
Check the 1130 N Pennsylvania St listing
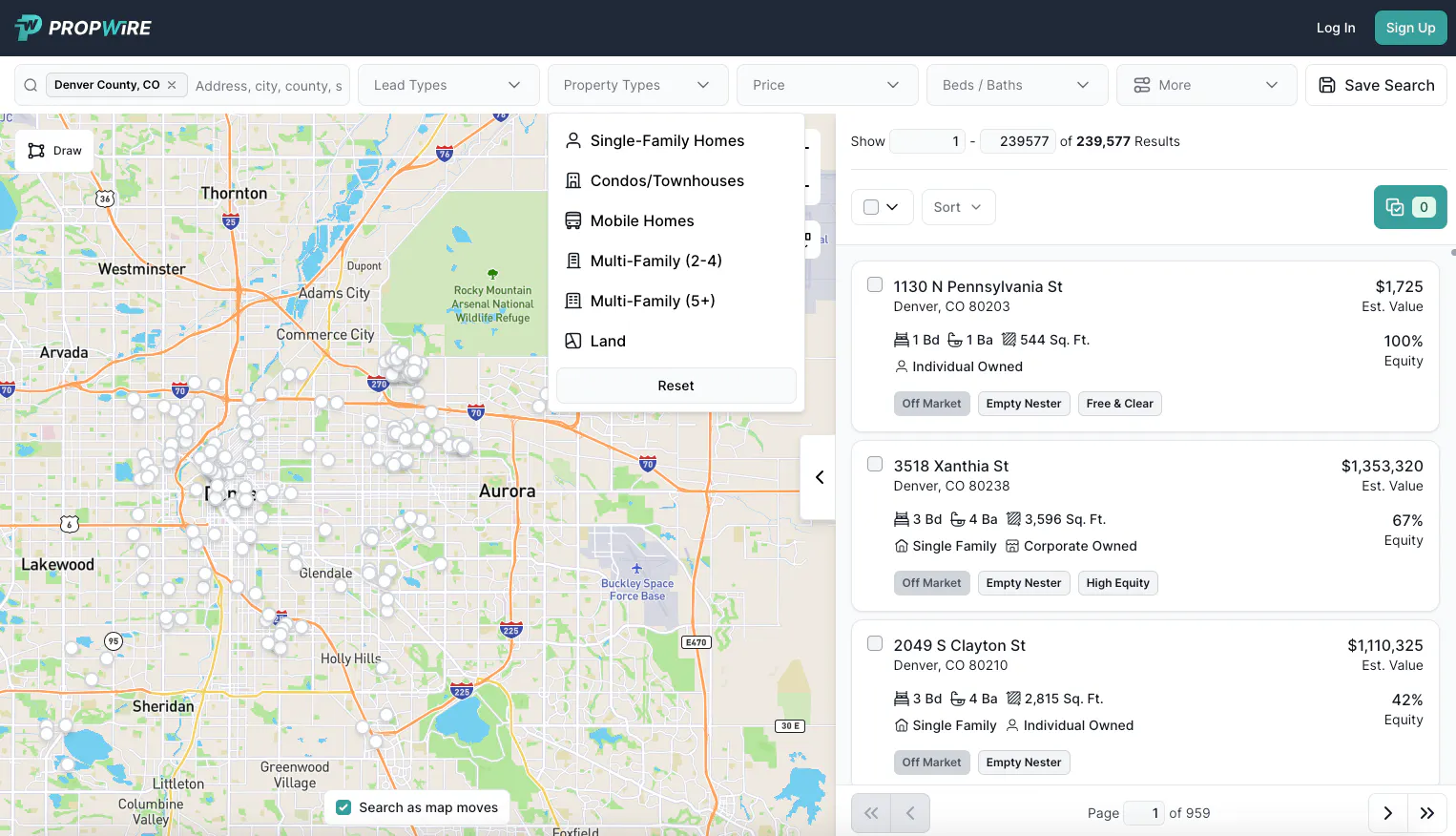(x=874, y=284)
